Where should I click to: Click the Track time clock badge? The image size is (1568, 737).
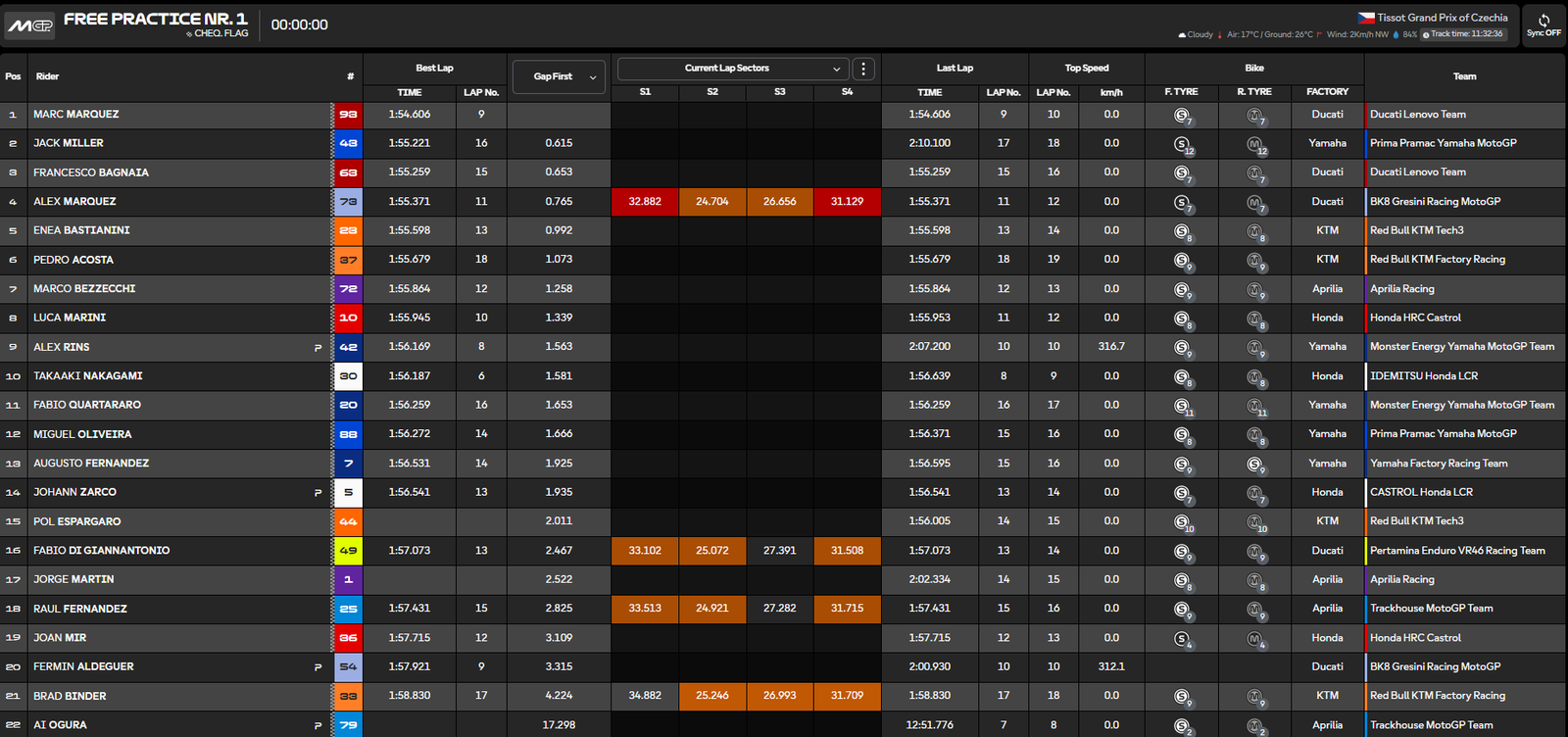tap(1462, 34)
